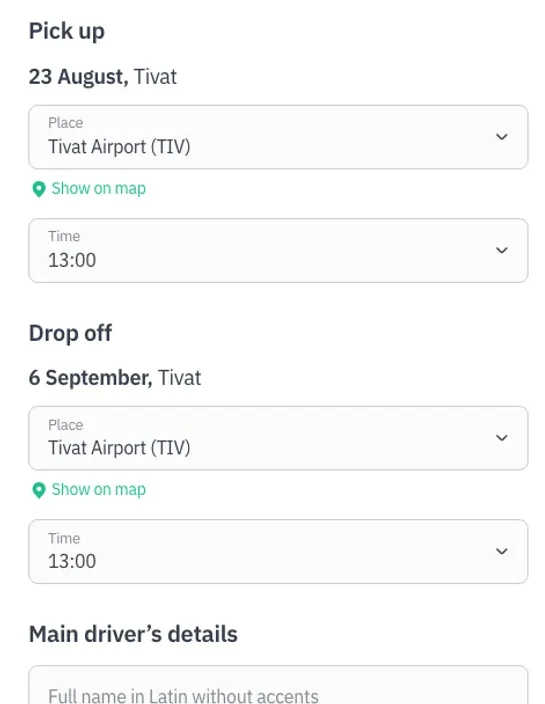Screen dimensions: 545x704
Task: Click the Main driver's details heading
Action: [133, 634]
